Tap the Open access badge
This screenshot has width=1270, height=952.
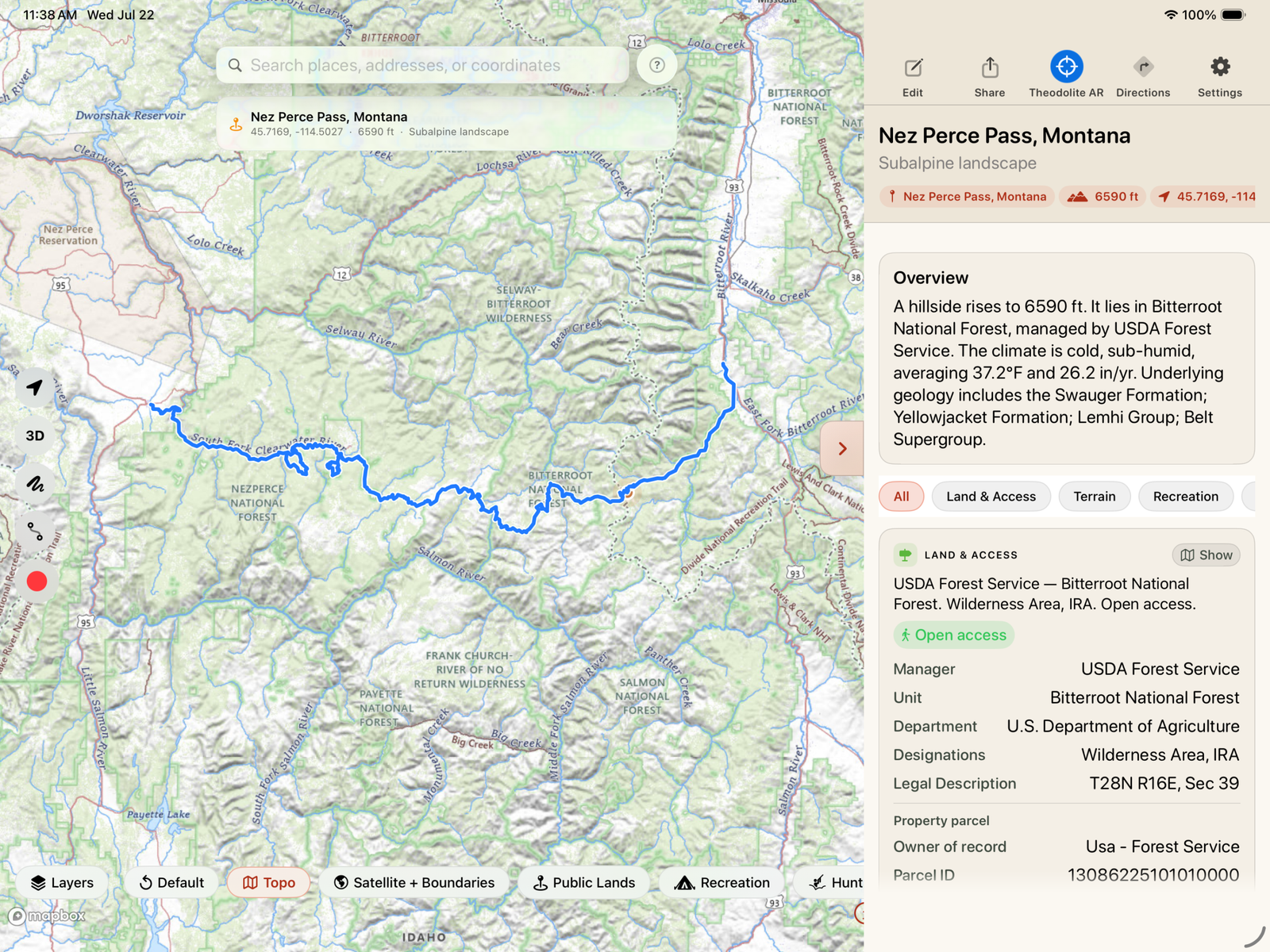(954, 635)
